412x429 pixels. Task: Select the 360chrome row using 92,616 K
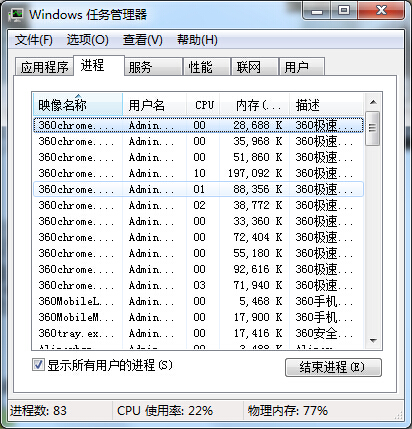tap(198, 269)
